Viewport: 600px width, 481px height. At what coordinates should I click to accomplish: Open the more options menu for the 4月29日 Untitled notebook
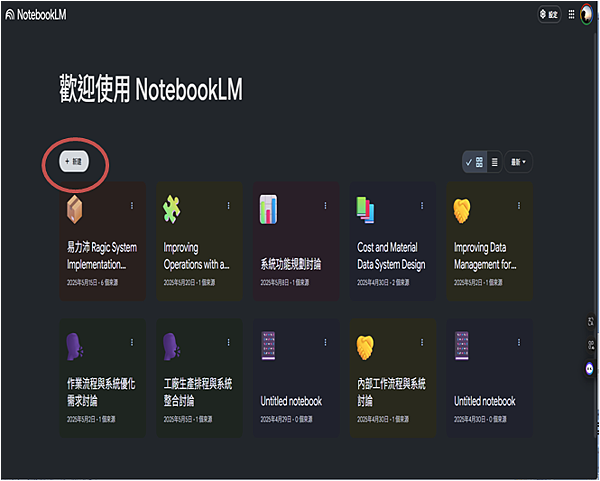pyautogui.click(x=325, y=342)
